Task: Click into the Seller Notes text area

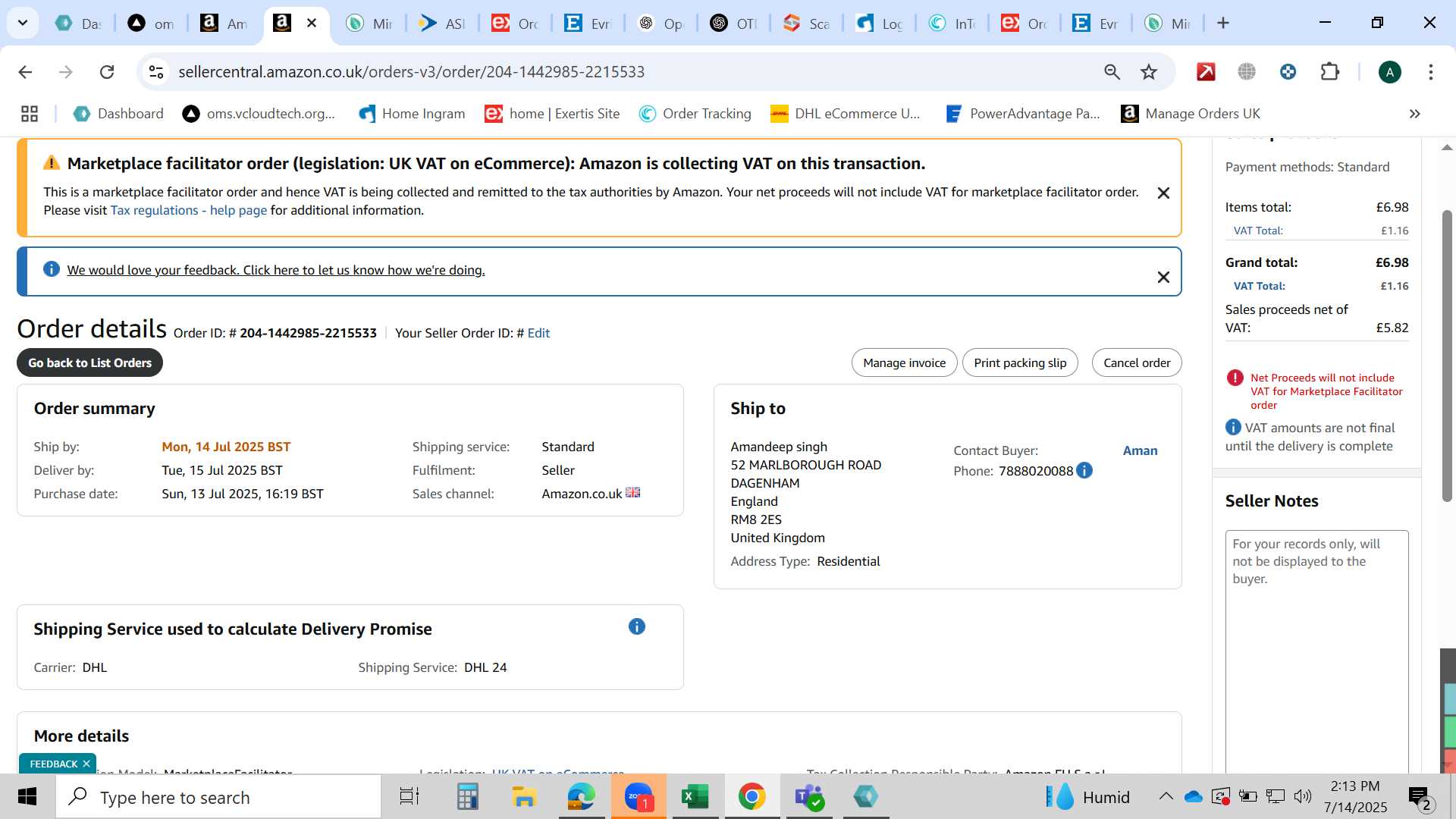Action: 1316,652
